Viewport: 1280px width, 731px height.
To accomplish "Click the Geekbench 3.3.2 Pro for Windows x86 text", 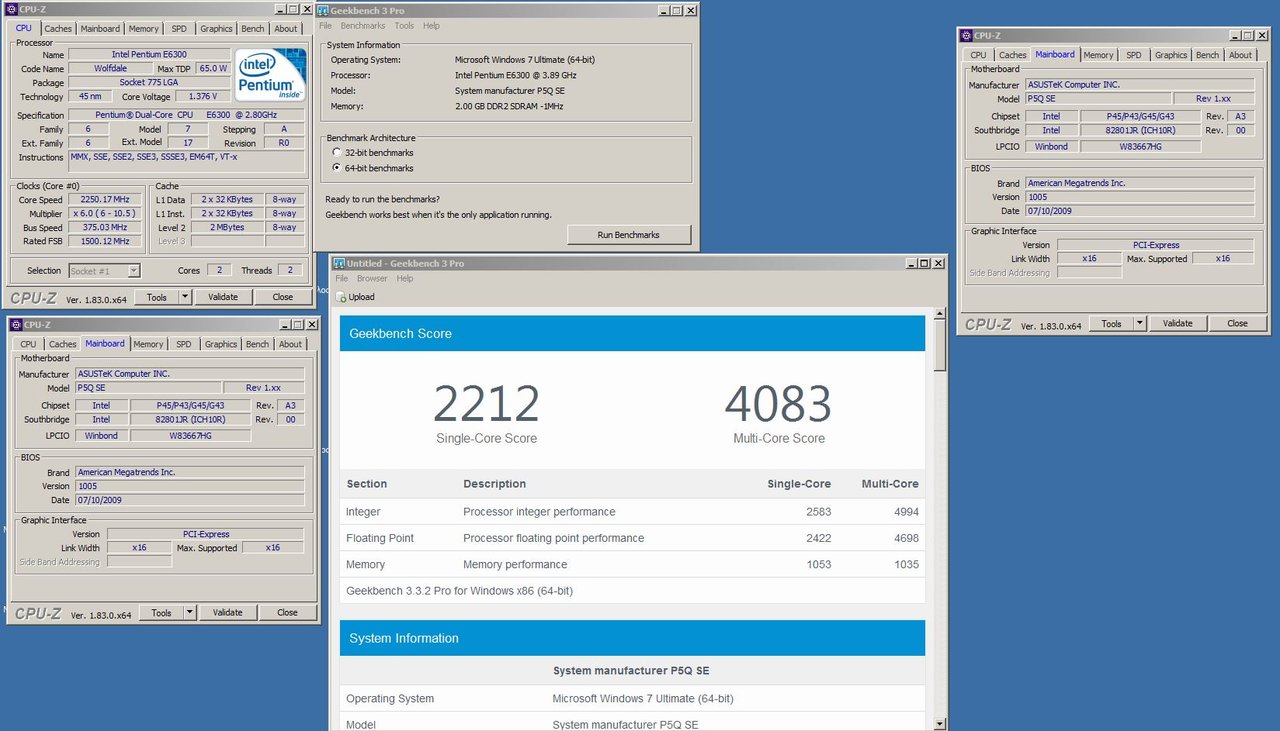I will click(459, 591).
